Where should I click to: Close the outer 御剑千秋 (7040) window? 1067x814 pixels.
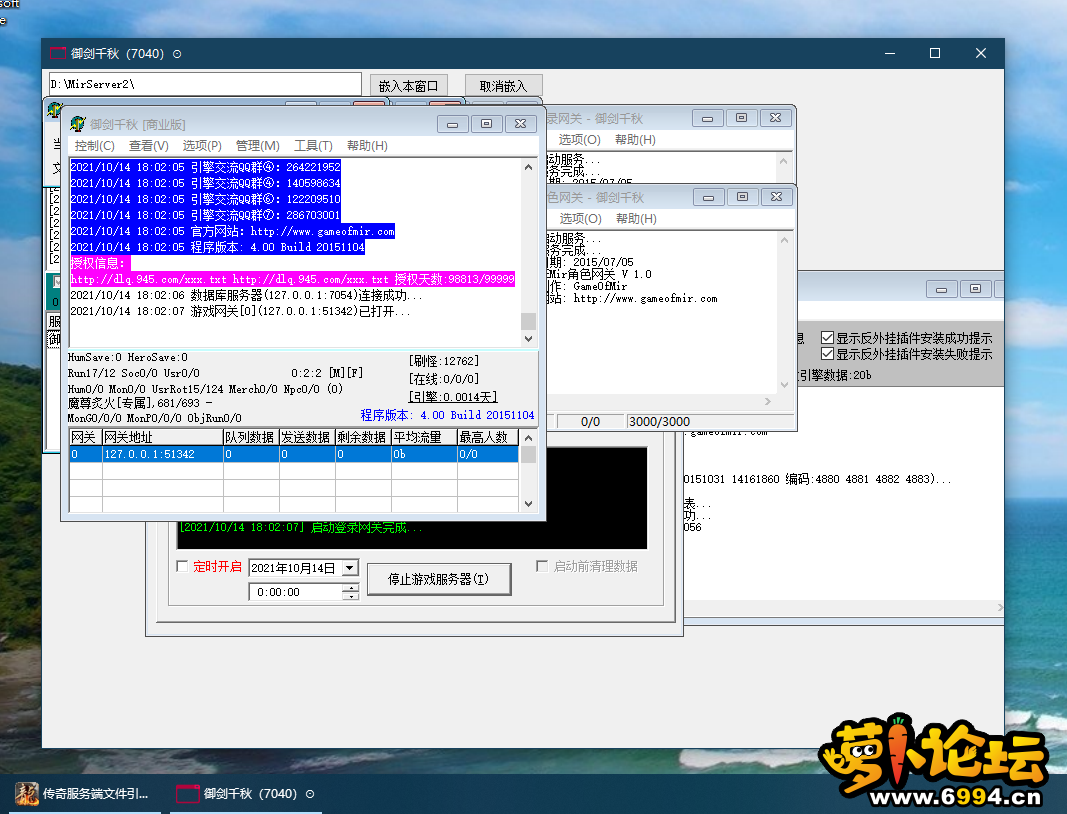[x=981, y=53]
